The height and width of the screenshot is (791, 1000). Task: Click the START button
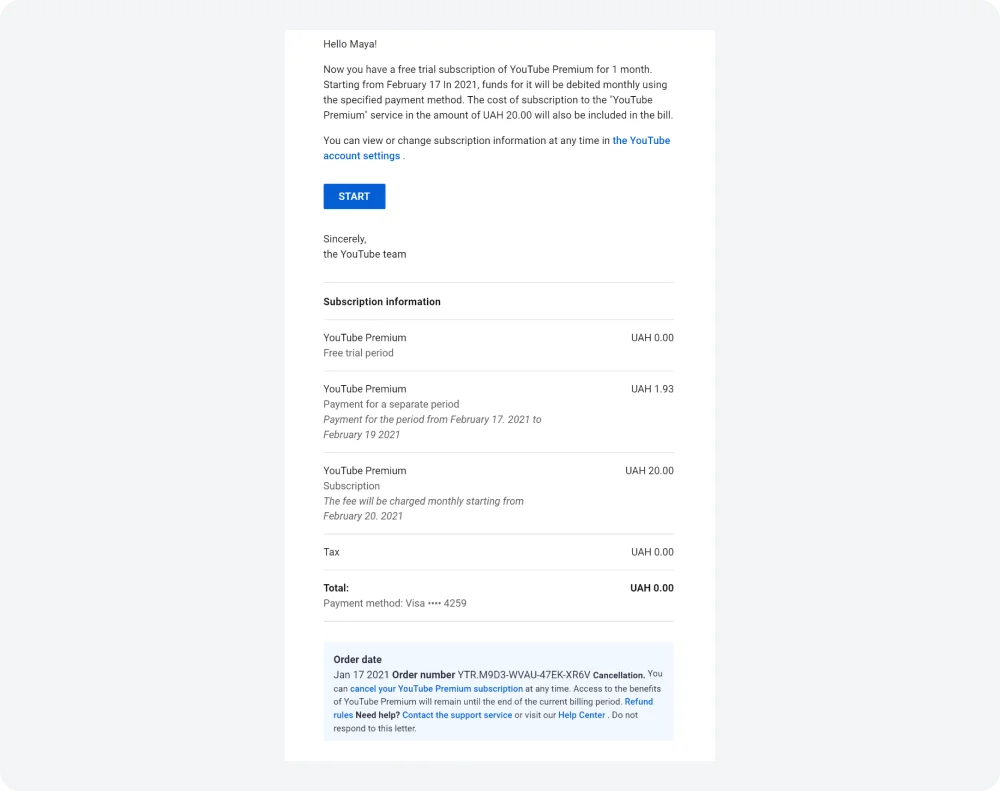click(x=353, y=196)
